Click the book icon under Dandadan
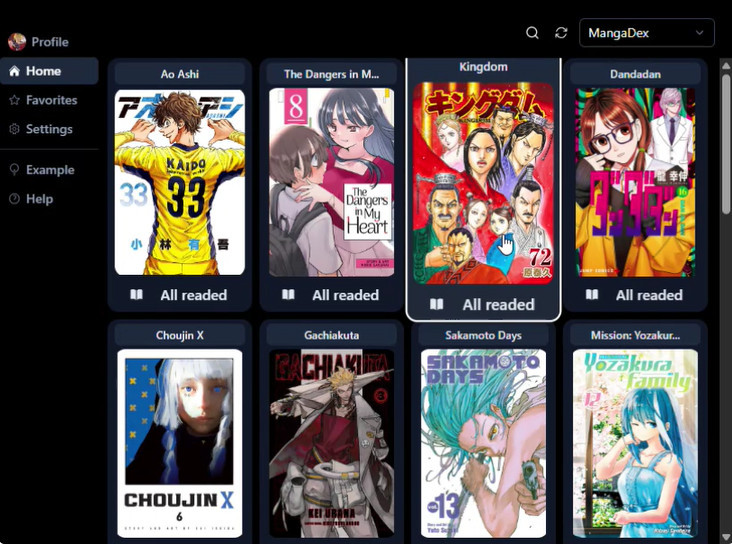 point(592,294)
